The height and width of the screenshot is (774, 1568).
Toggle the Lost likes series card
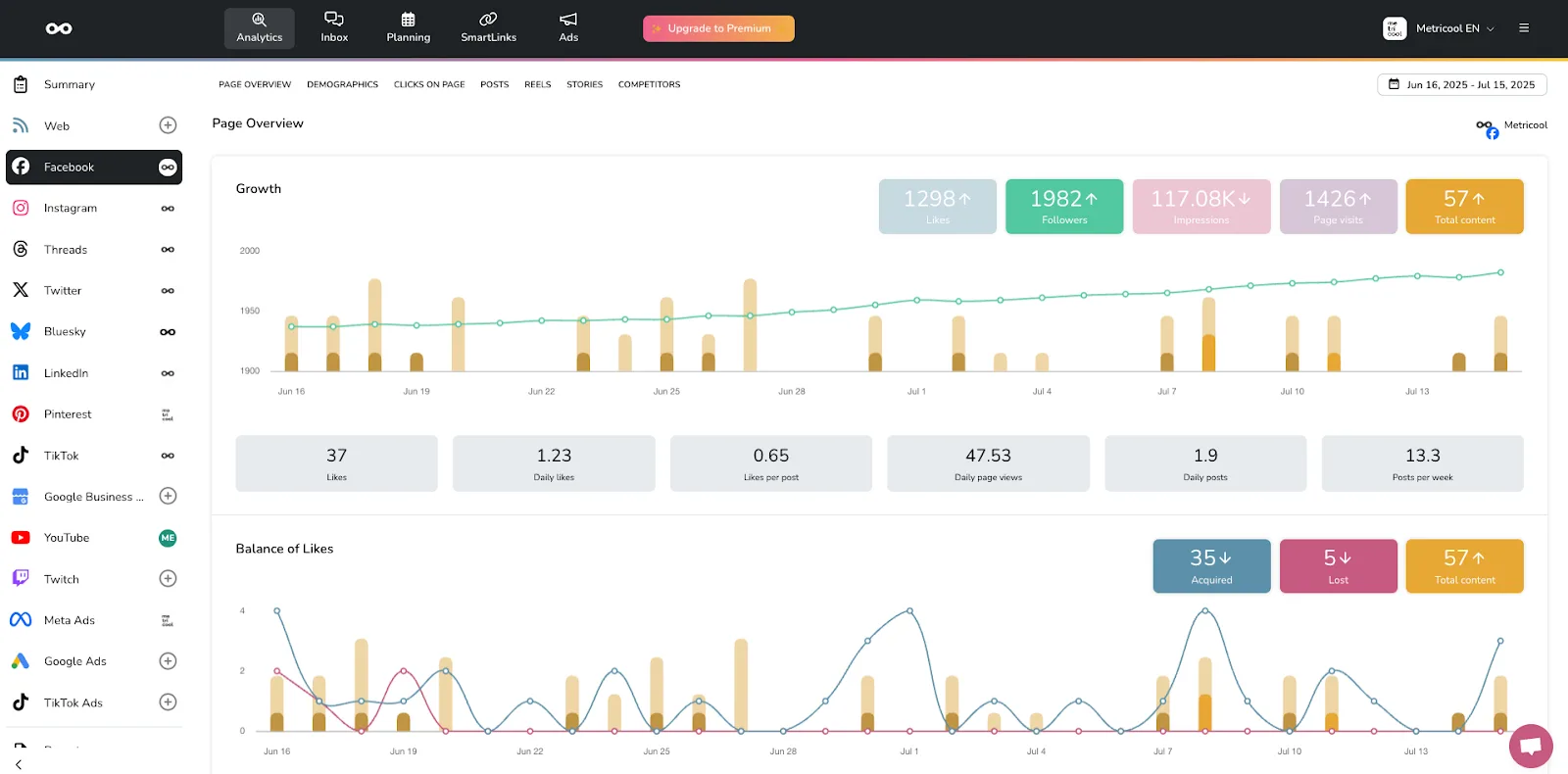pyautogui.click(x=1338, y=565)
